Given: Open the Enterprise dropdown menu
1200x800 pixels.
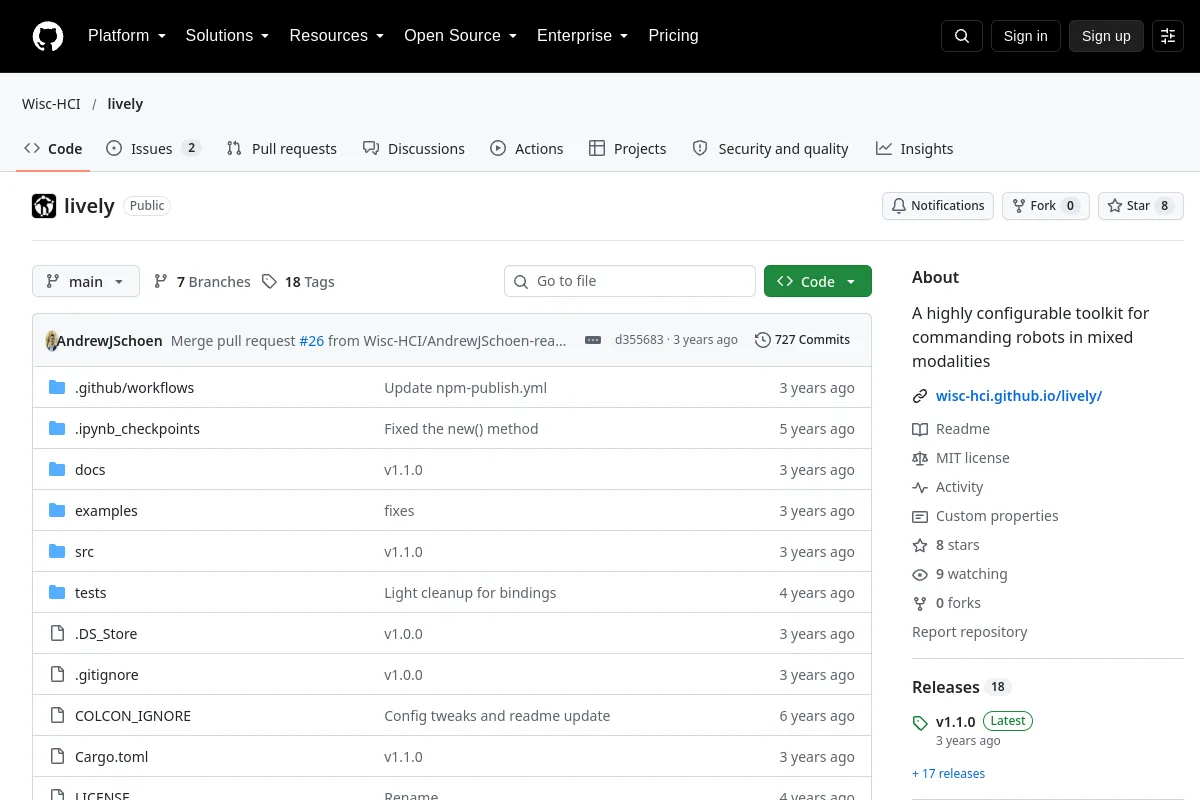Looking at the screenshot, I should 583,36.
